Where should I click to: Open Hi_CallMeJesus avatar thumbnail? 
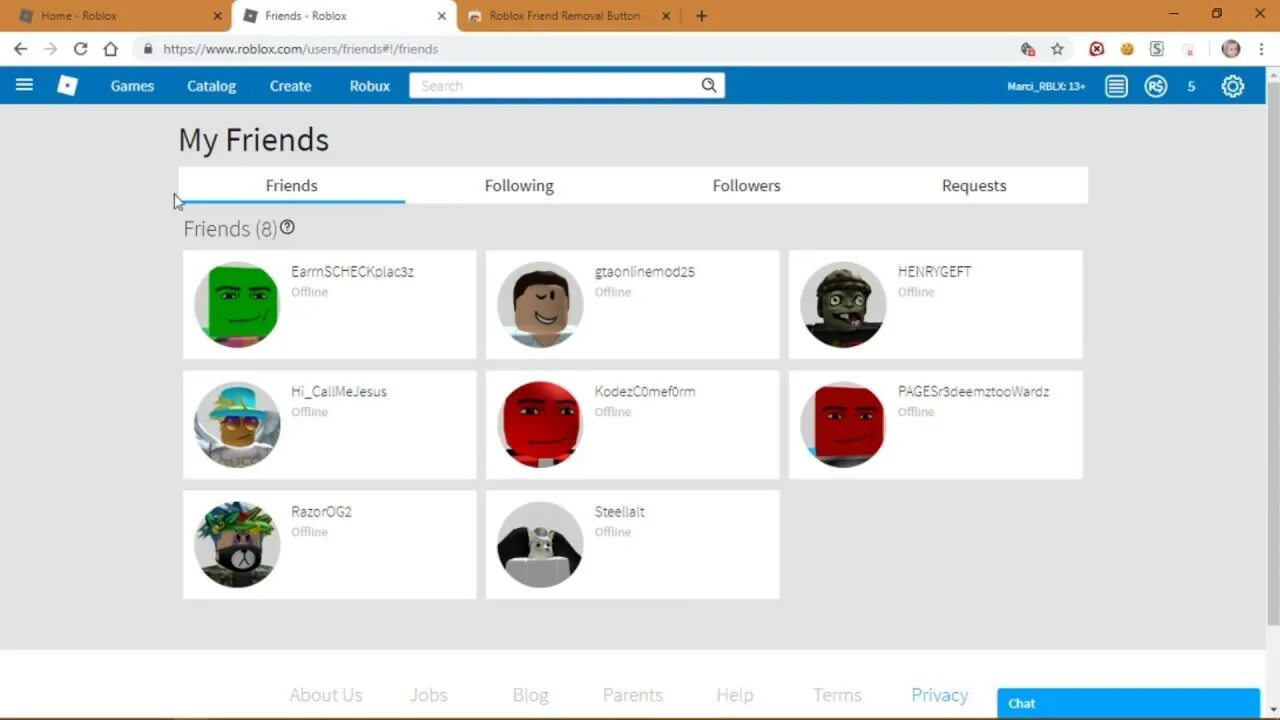coord(237,425)
